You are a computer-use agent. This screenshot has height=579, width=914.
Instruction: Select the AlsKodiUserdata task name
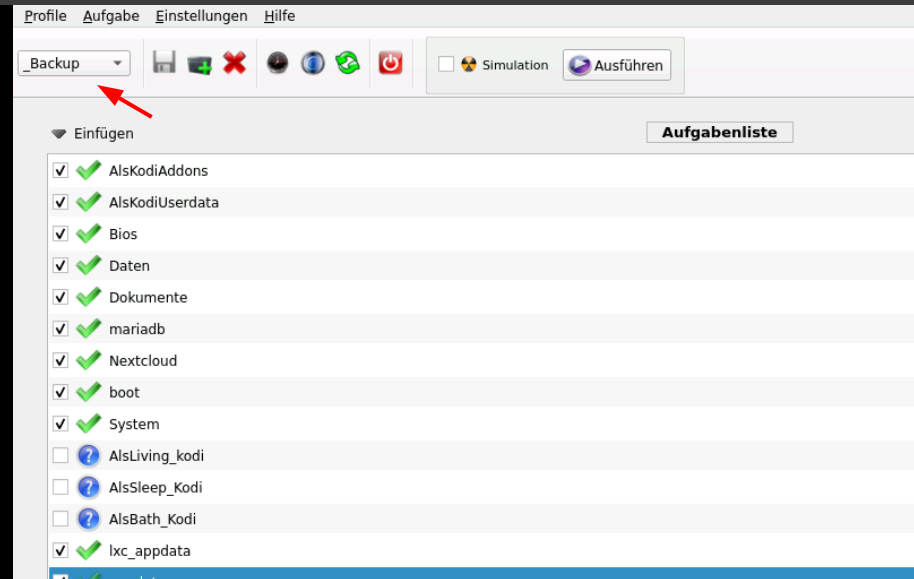click(x=164, y=202)
